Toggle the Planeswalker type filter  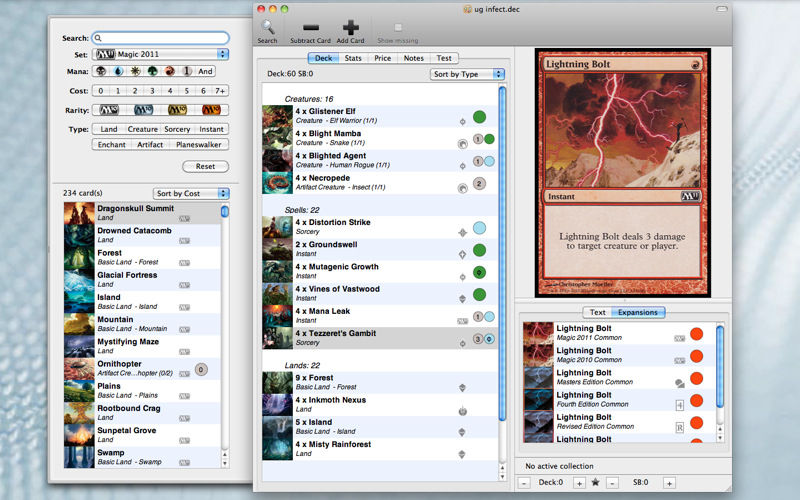click(198, 144)
